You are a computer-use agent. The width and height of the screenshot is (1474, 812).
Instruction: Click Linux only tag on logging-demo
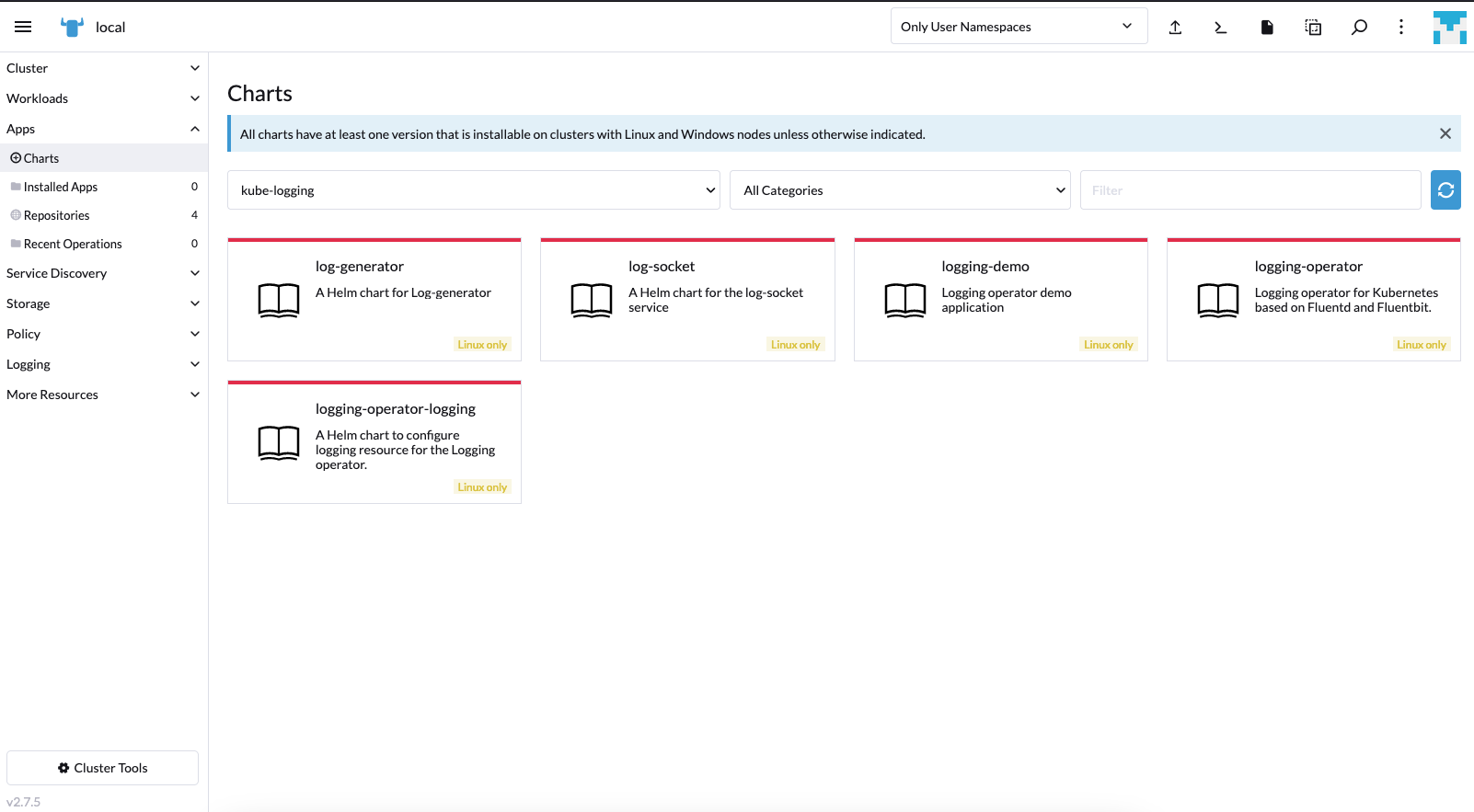click(x=1109, y=345)
